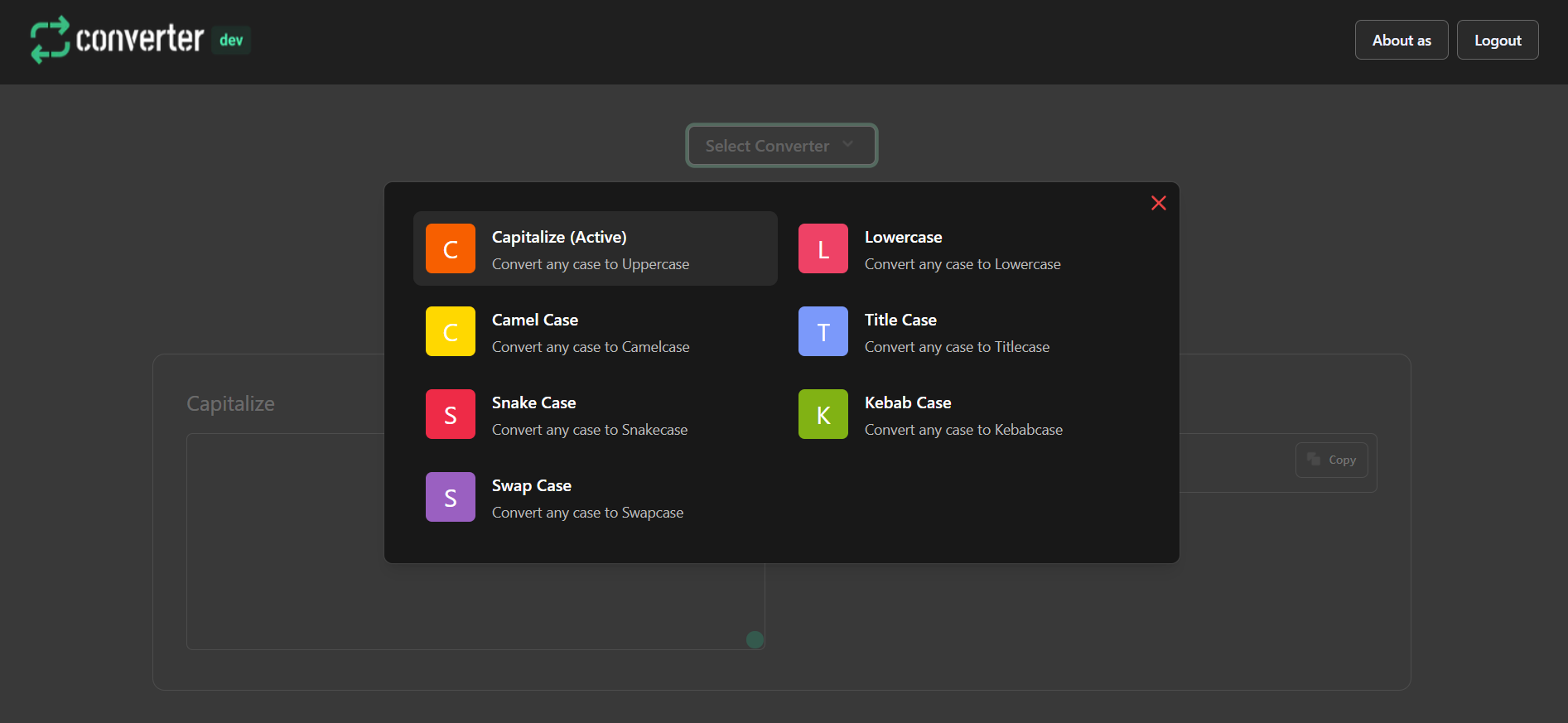1568x723 pixels.
Task: Click 'Convert any case to Snakecase' text
Action: pos(590,430)
